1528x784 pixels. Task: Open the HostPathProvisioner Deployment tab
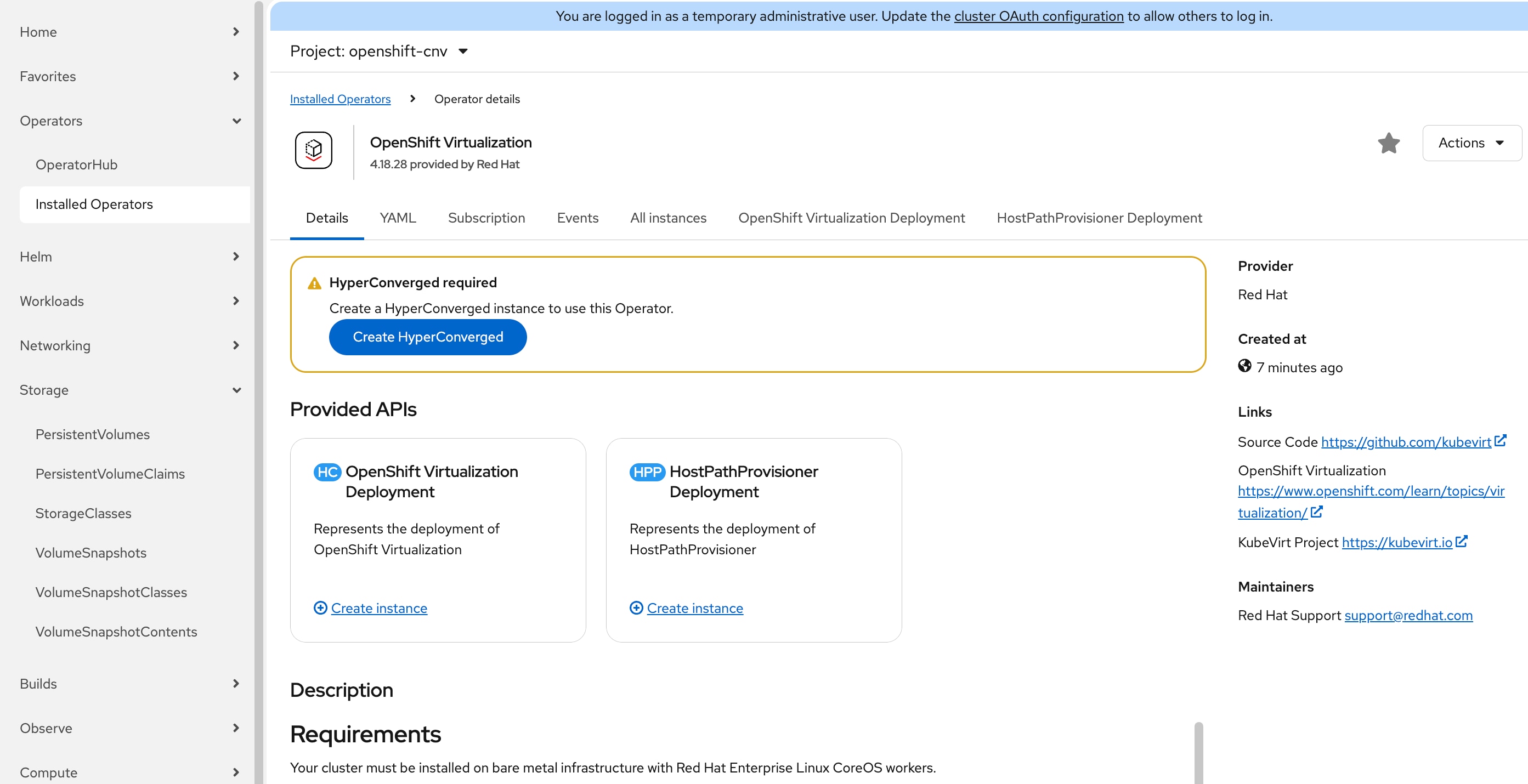(1099, 218)
